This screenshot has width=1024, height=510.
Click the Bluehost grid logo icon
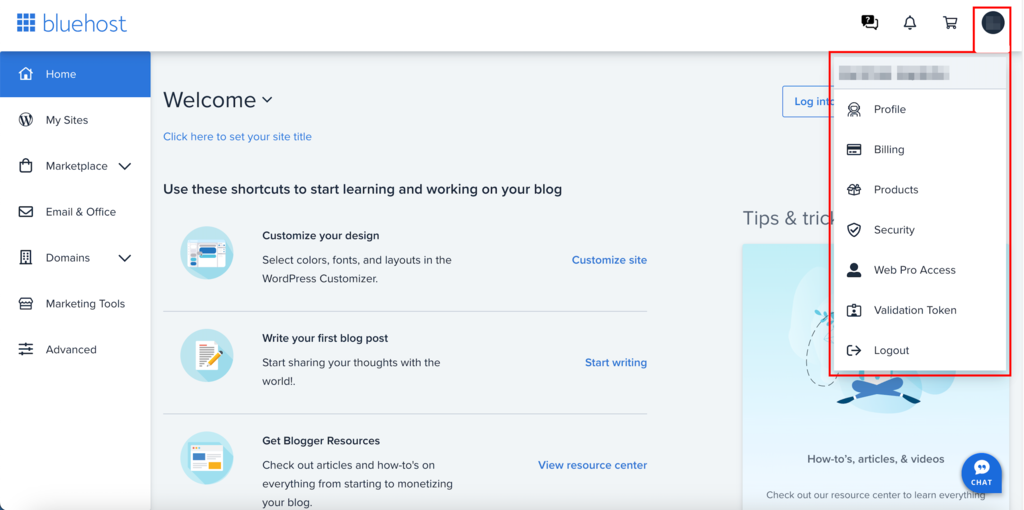[x=26, y=23]
